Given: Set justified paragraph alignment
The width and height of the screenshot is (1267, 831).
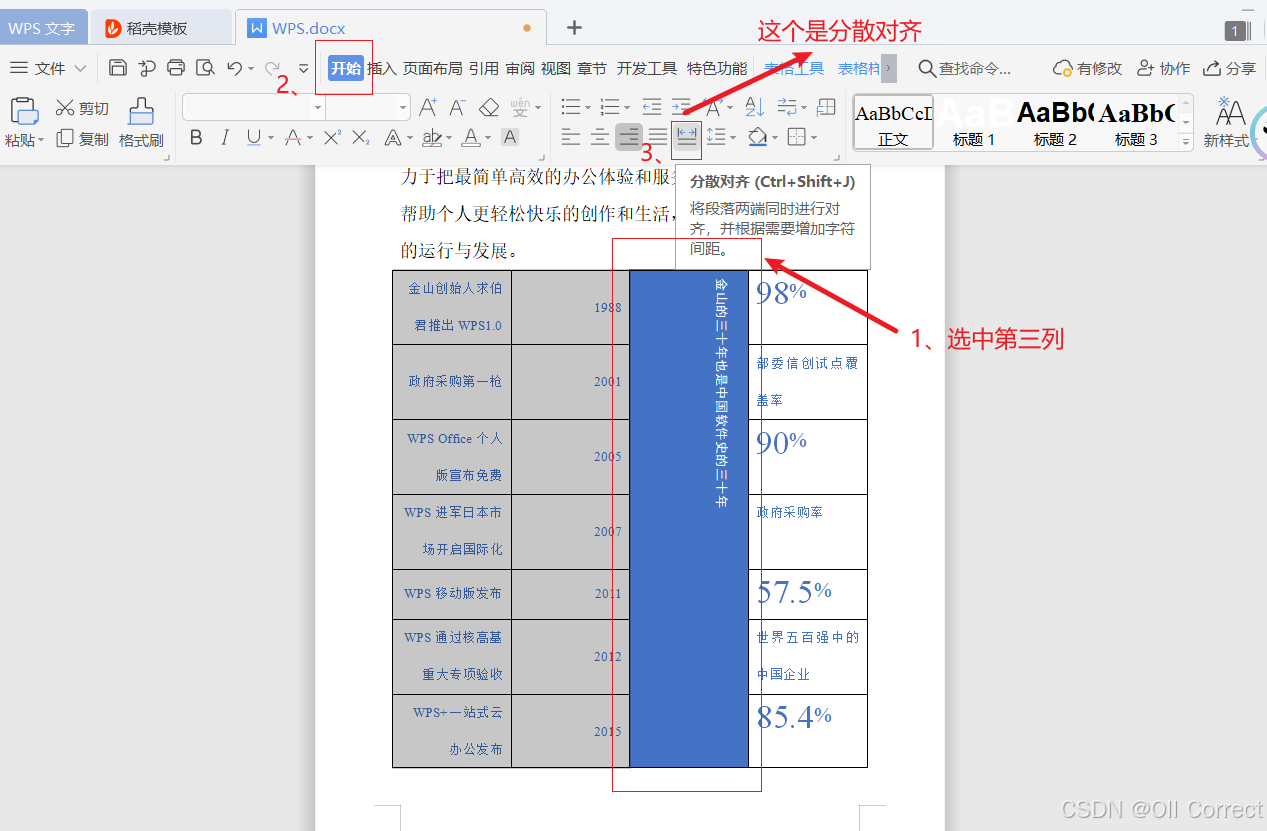Looking at the screenshot, I should click(x=657, y=137).
